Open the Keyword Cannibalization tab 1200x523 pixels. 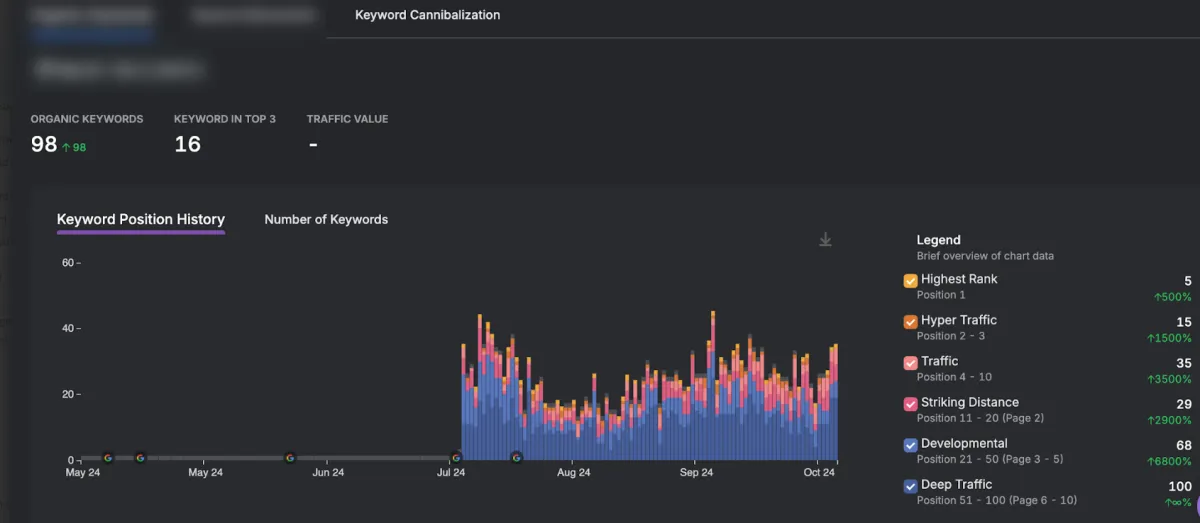(x=427, y=15)
